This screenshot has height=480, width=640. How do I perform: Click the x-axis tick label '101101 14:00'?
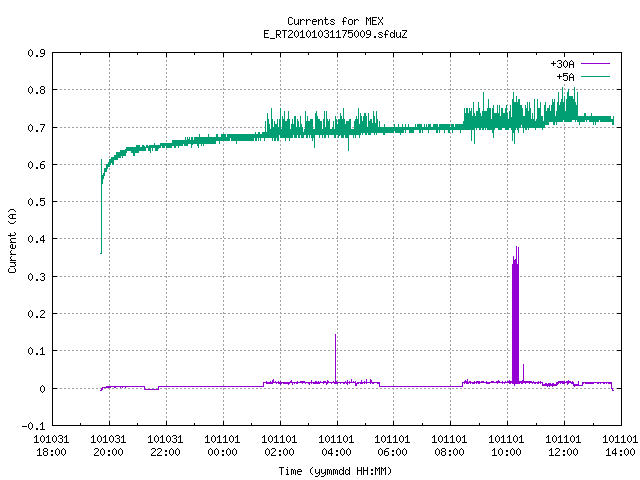(x=620, y=445)
